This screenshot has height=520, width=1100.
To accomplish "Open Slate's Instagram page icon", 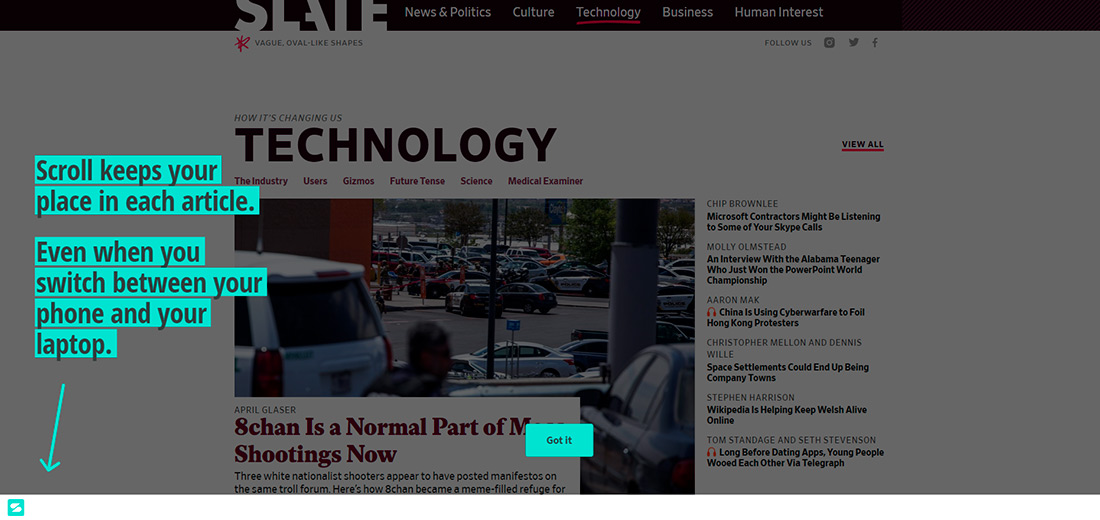I will tap(829, 43).
